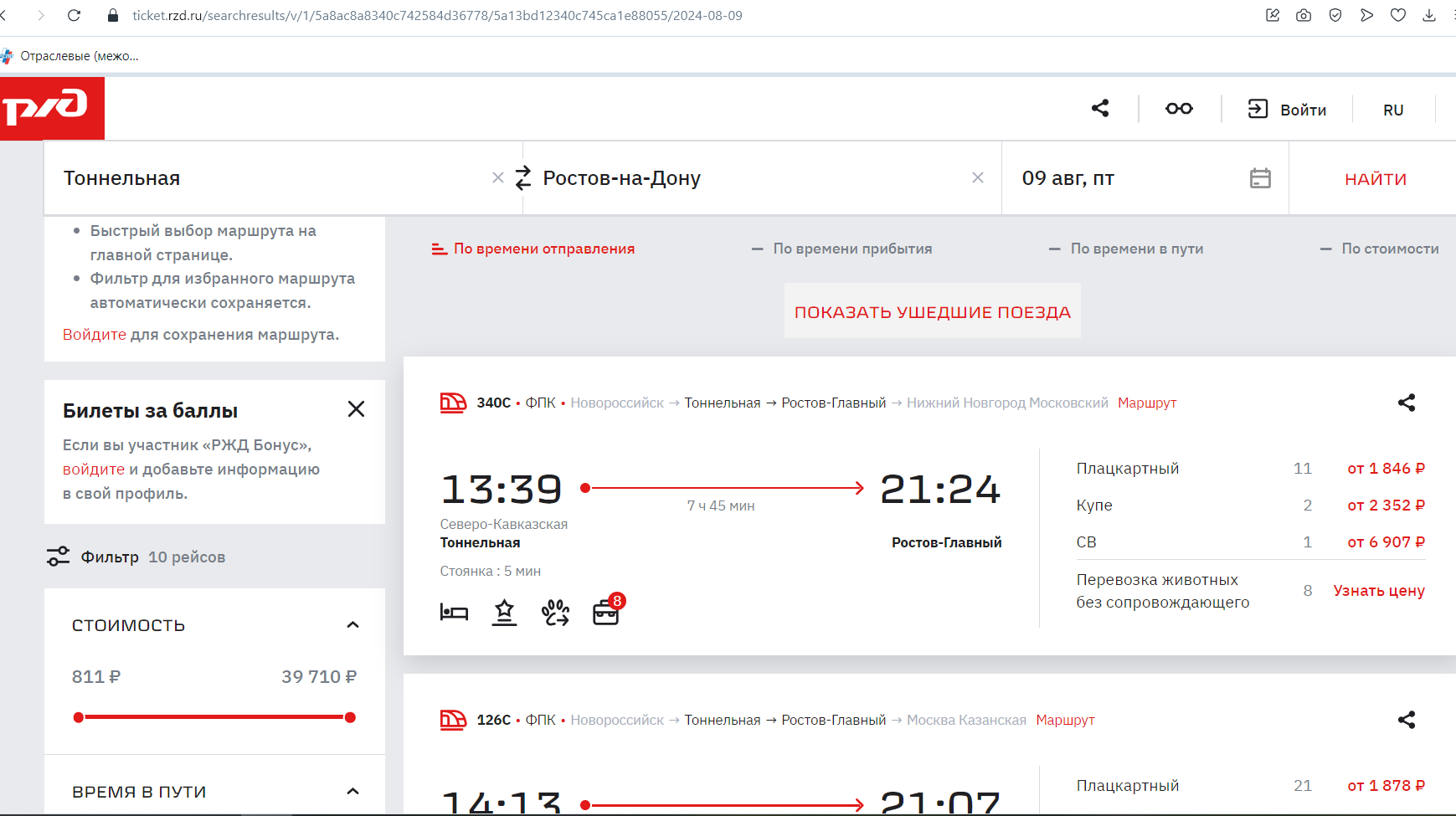
Task: Collapse the ВРЕМЯ В ПУТИ filter section
Action: click(x=352, y=792)
